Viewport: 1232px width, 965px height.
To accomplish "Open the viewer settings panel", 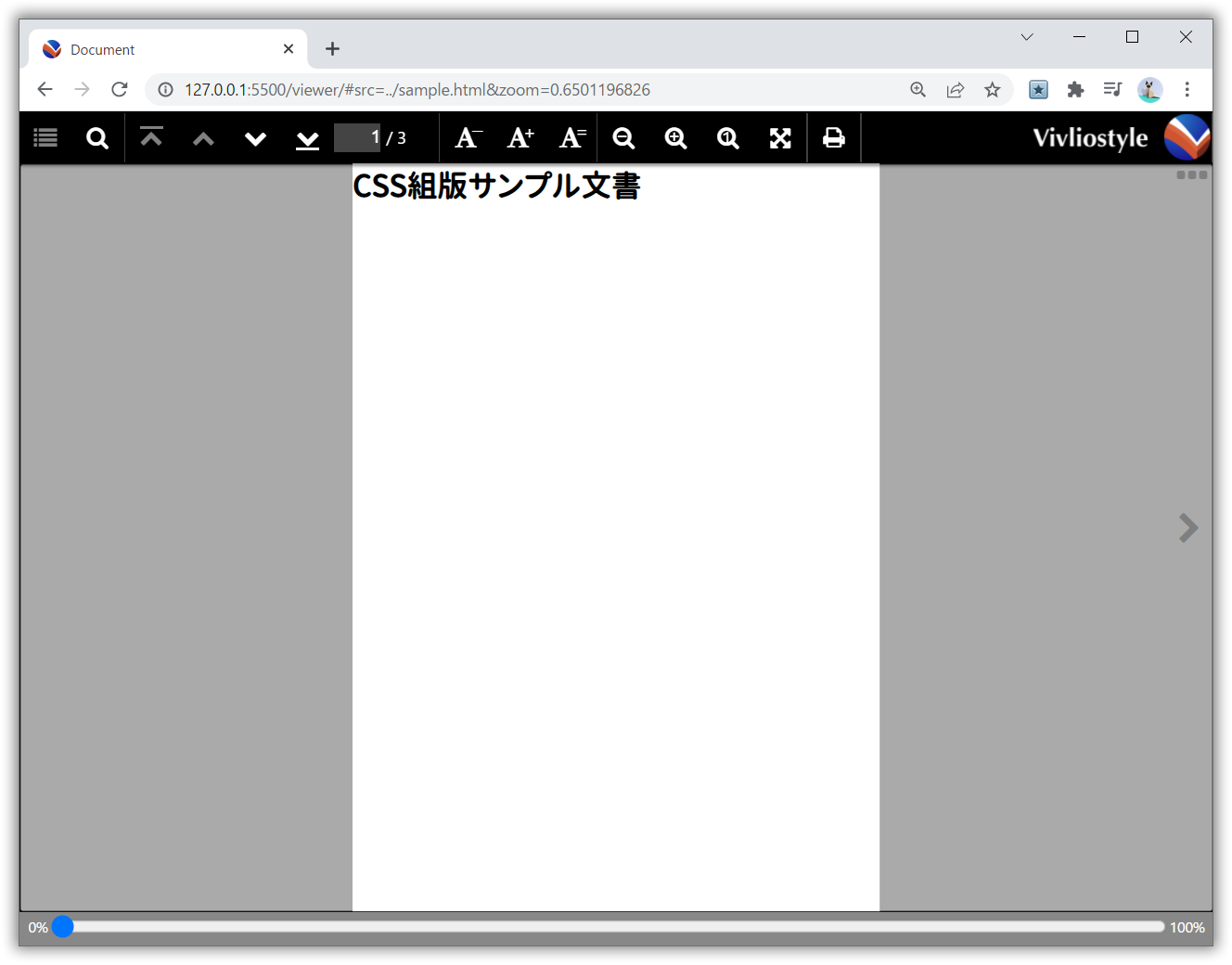I will (1191, 174).
